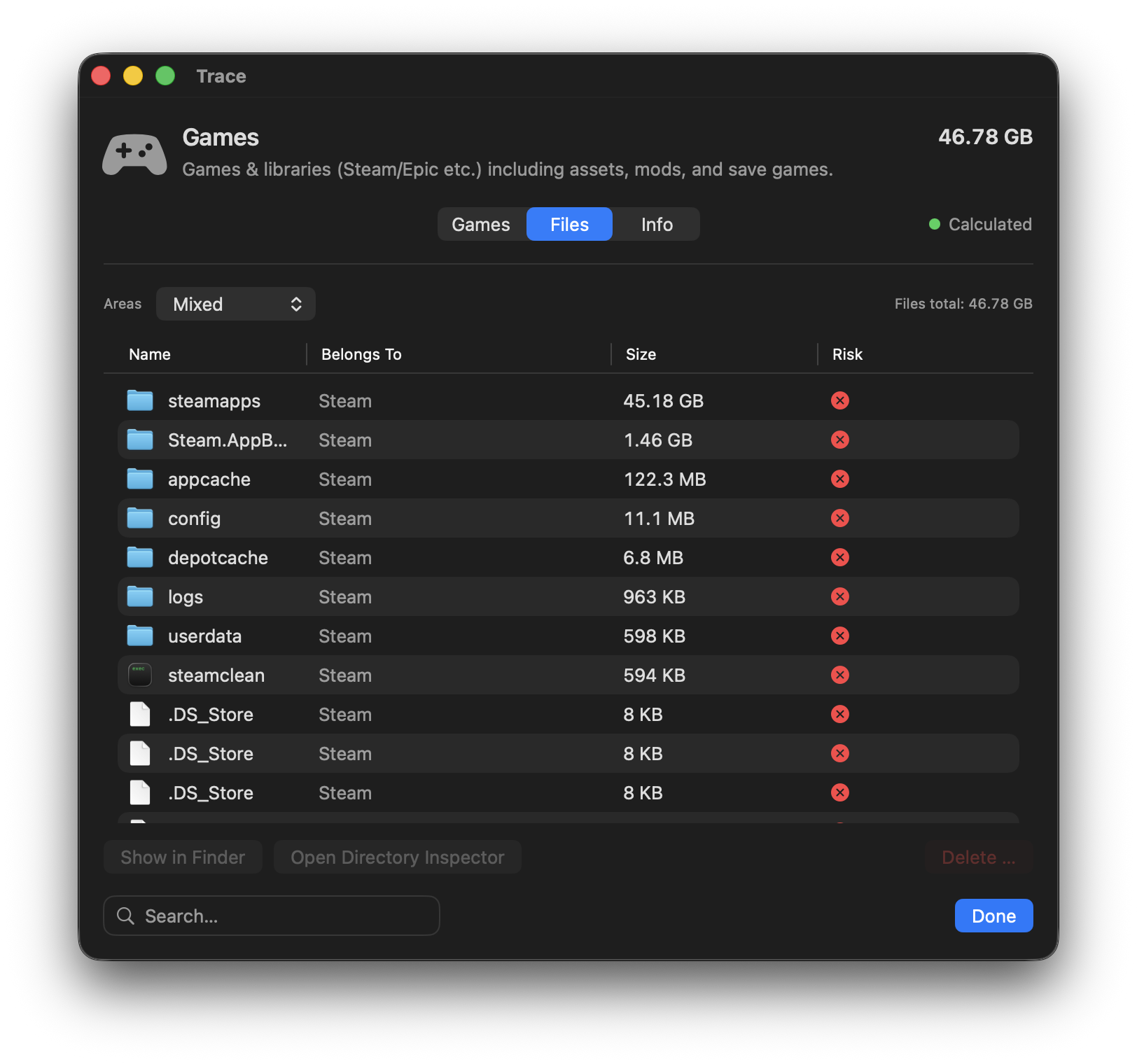1137x1064 pixels.
Task: Sort list by Size column header
Action: tap(641, 354)
